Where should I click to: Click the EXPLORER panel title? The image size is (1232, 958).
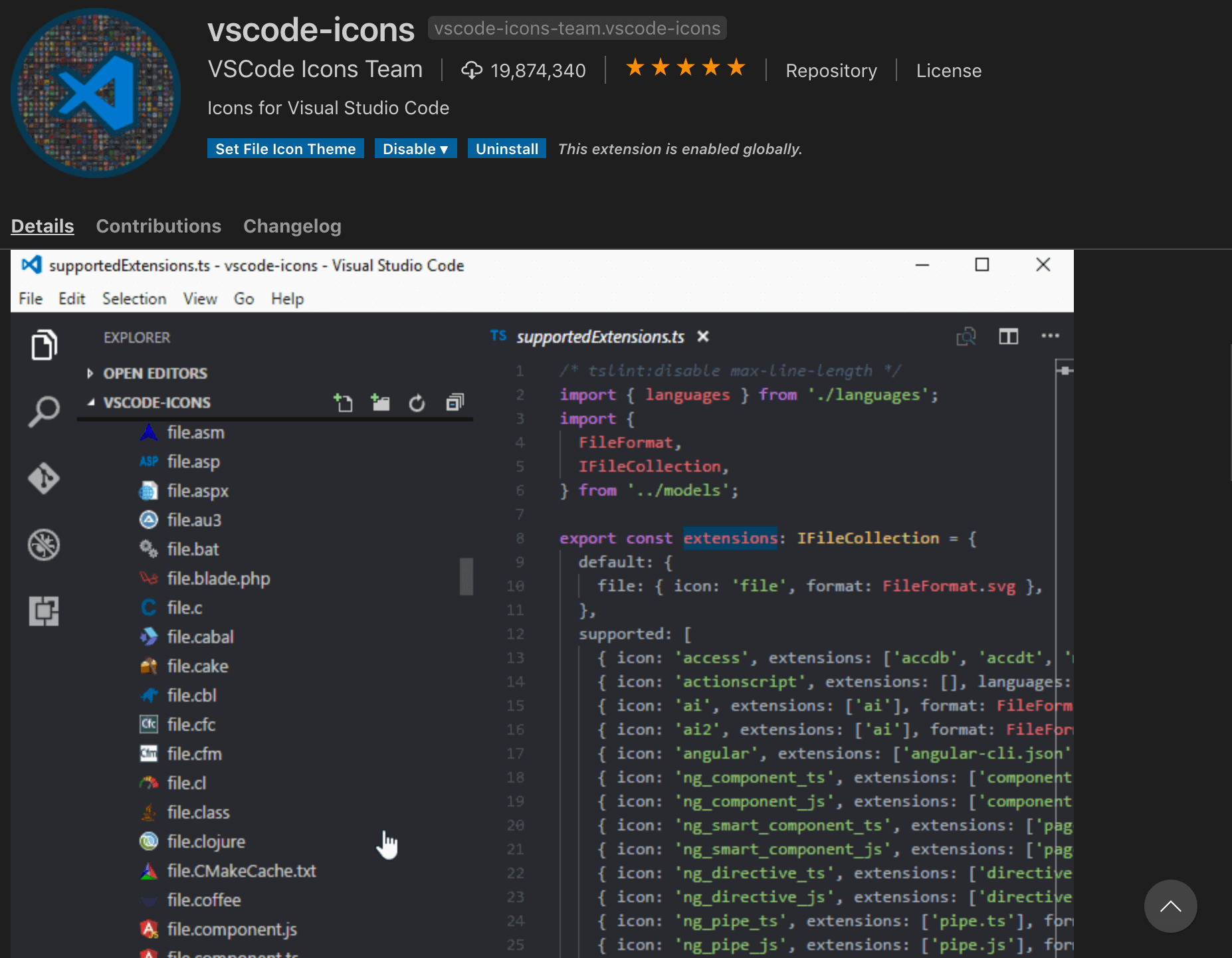137,337
